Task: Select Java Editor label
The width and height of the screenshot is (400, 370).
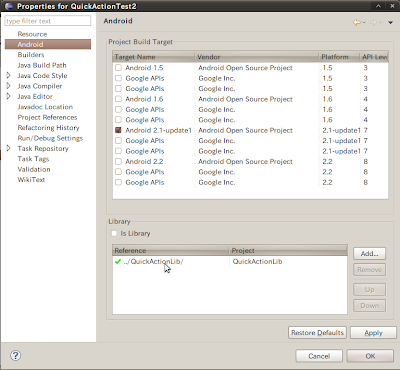Action: click(x=35, y=96)
